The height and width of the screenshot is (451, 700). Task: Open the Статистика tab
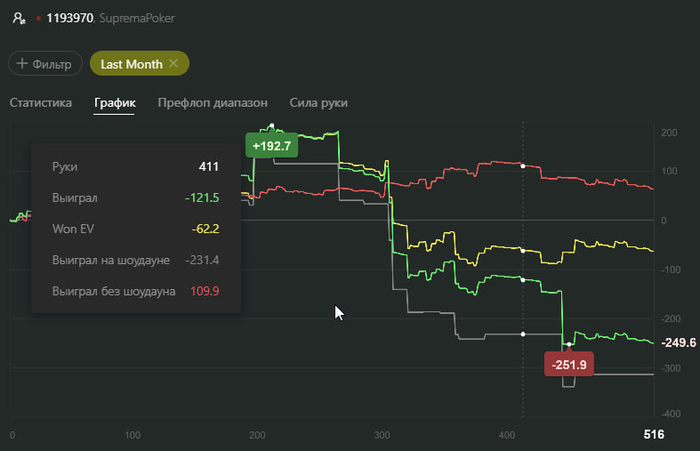coord(41,102)
